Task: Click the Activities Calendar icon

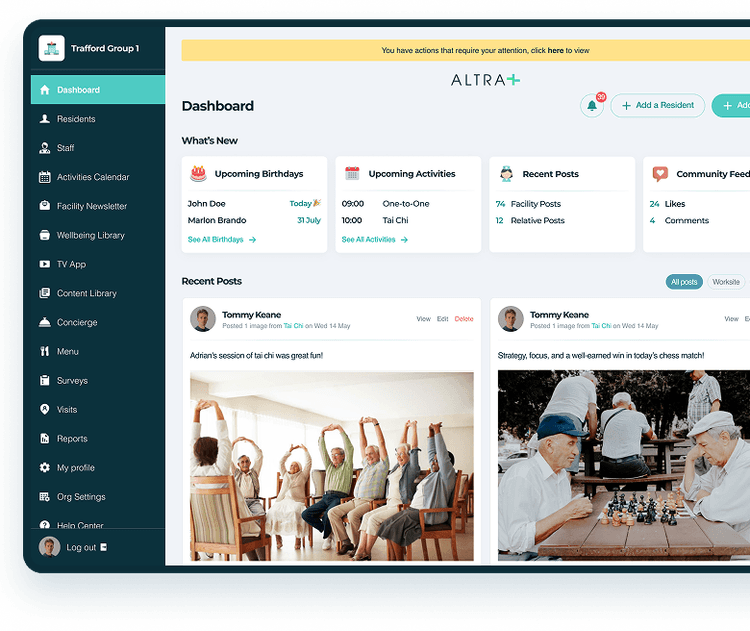Action: pos(44,177)
